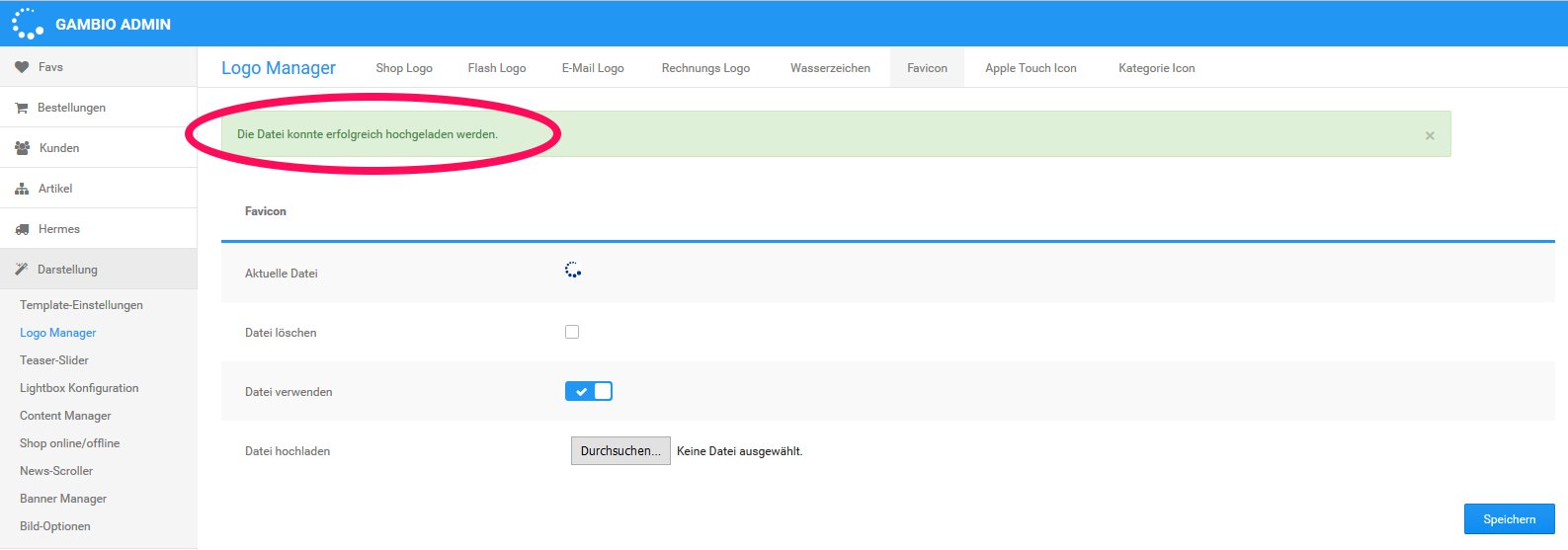The image size is (1568, 550).
Task: Switch to the Shop Logo tab
Action: pyautogui.click(x=404, y=68)
